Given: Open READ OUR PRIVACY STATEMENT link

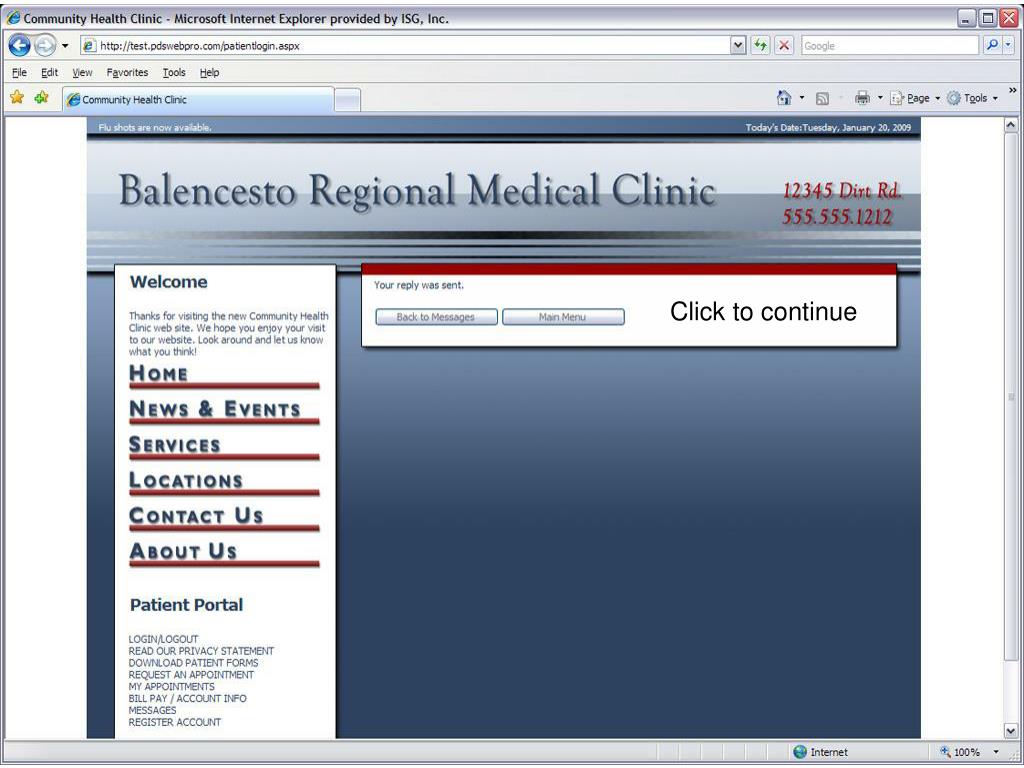Looking at the screenshot, I should point(201,651).
